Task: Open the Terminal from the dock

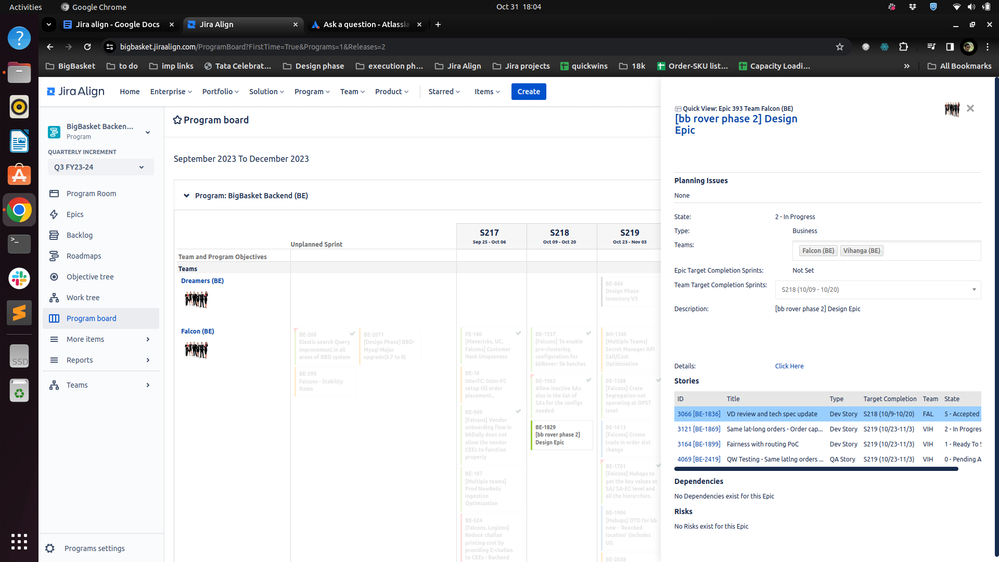Action: click(x=19, y=243)
